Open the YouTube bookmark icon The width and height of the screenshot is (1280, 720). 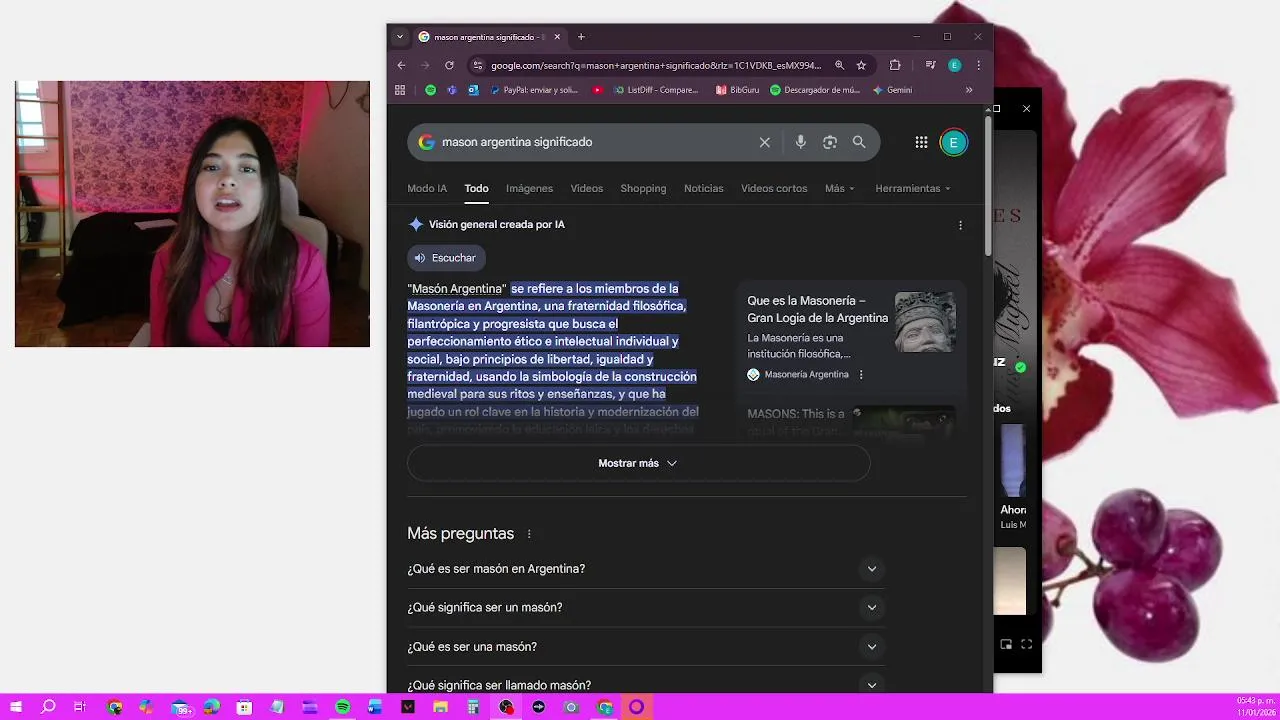coord(597,90)
